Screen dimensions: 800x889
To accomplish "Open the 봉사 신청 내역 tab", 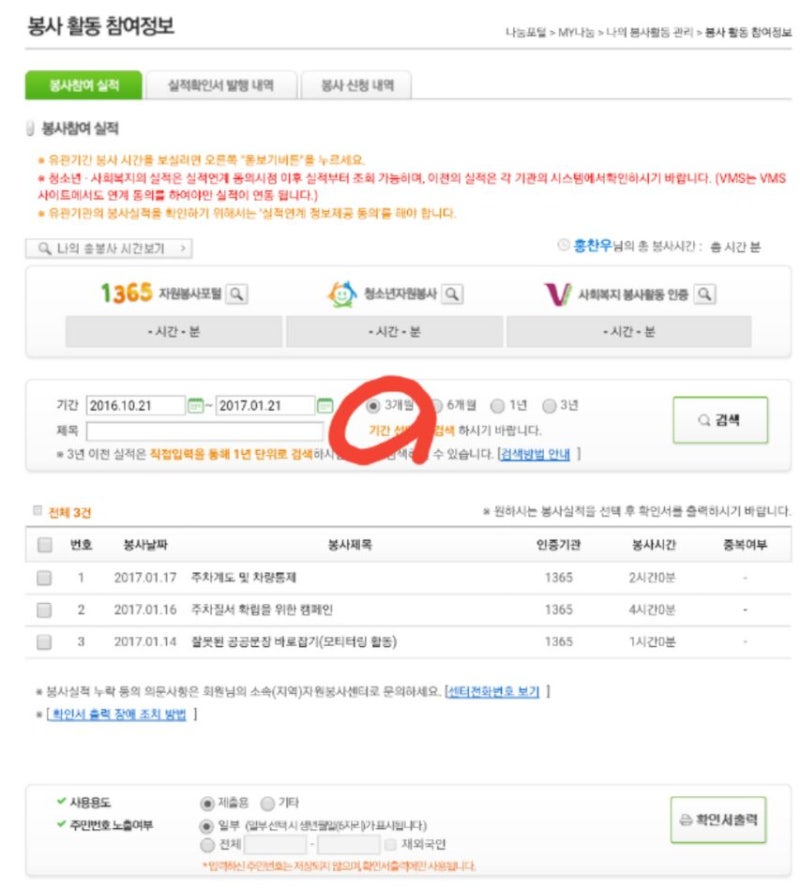I will [x=357, y=85].
